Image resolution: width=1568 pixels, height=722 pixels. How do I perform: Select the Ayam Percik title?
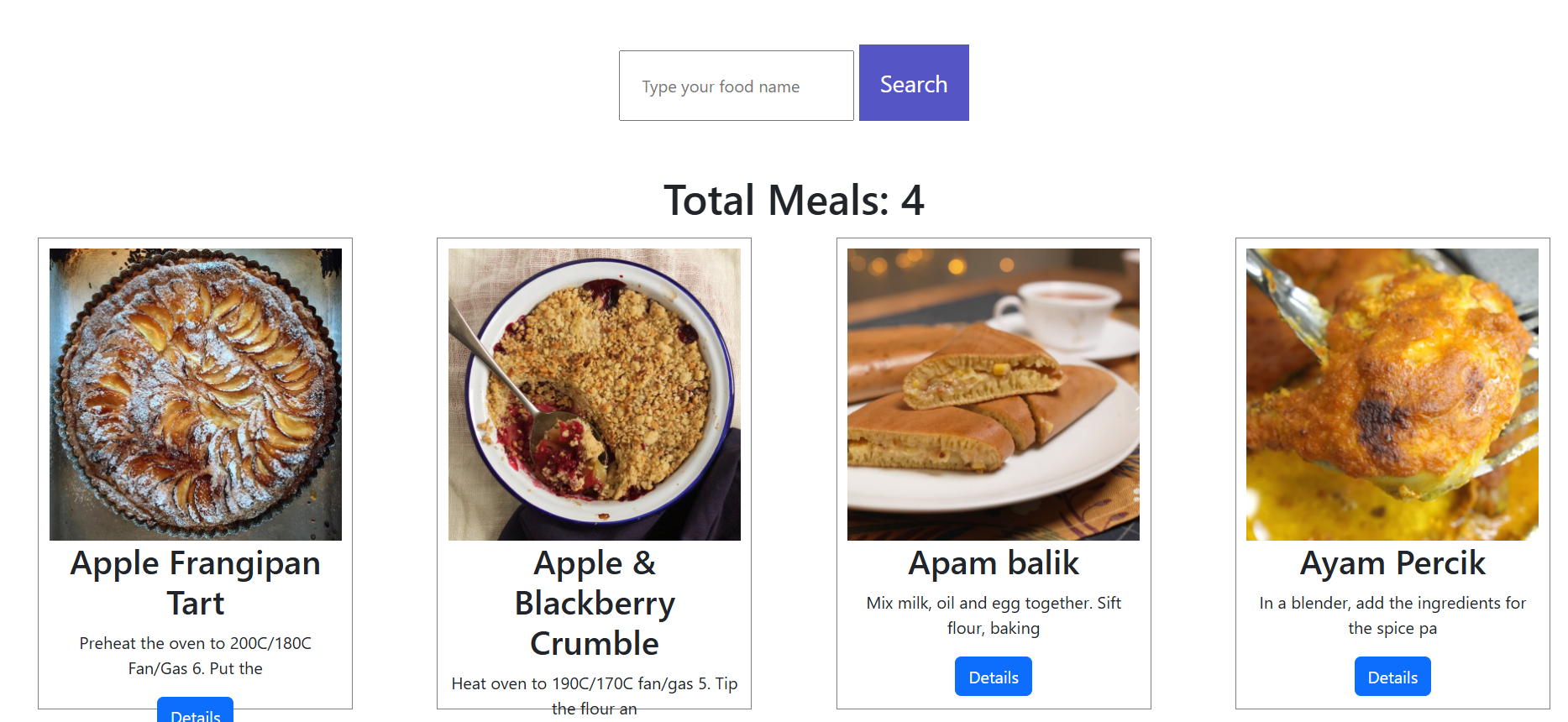tap(1392, 562)
